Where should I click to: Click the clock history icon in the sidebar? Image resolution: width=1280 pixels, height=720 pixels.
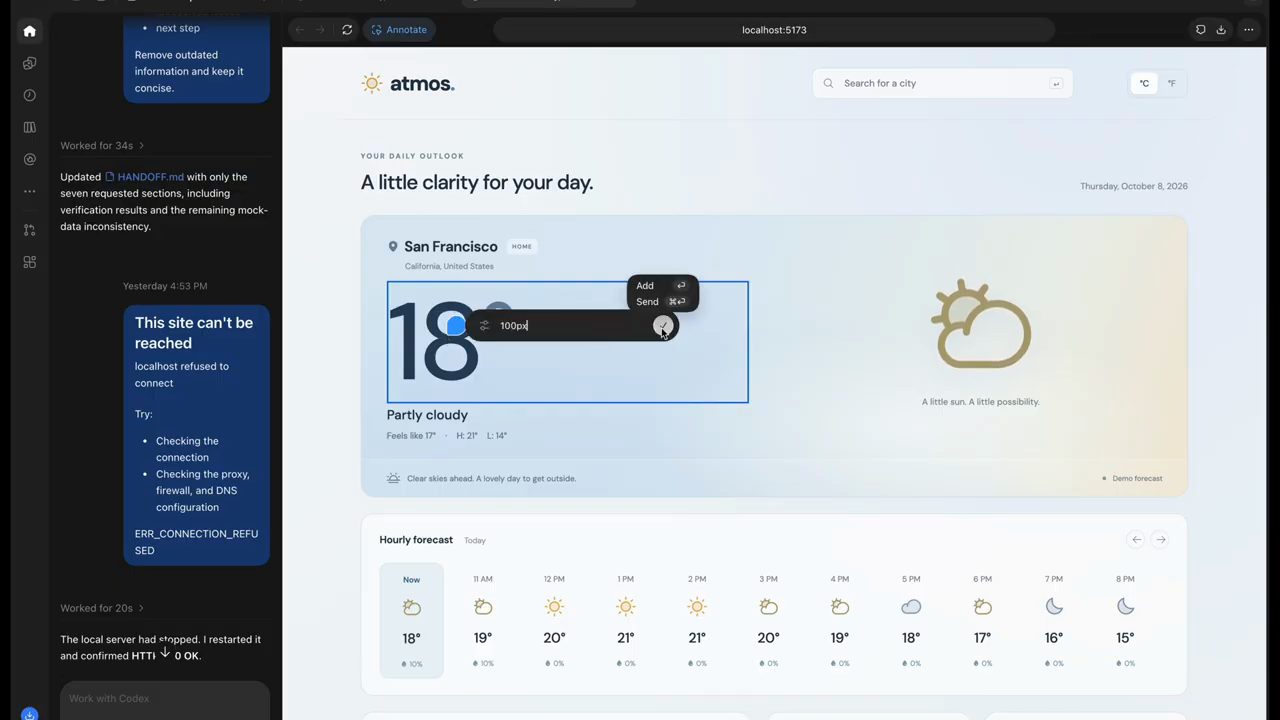[29, 95]
